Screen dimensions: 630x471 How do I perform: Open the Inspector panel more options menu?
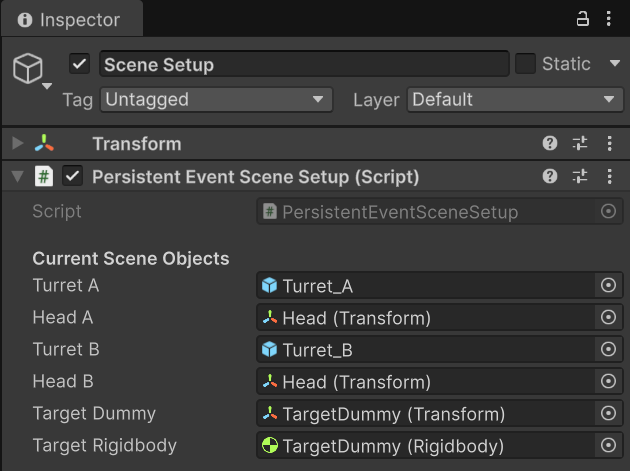(609, 19)
